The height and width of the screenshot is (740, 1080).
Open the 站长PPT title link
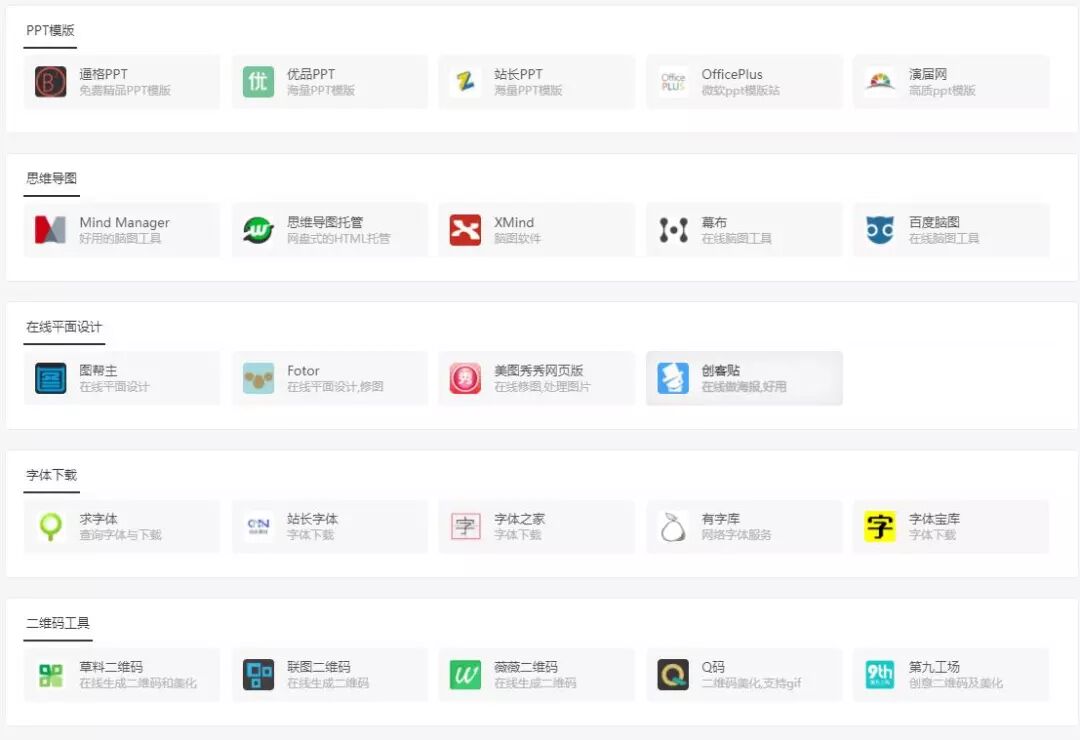(x=518, y=74)
